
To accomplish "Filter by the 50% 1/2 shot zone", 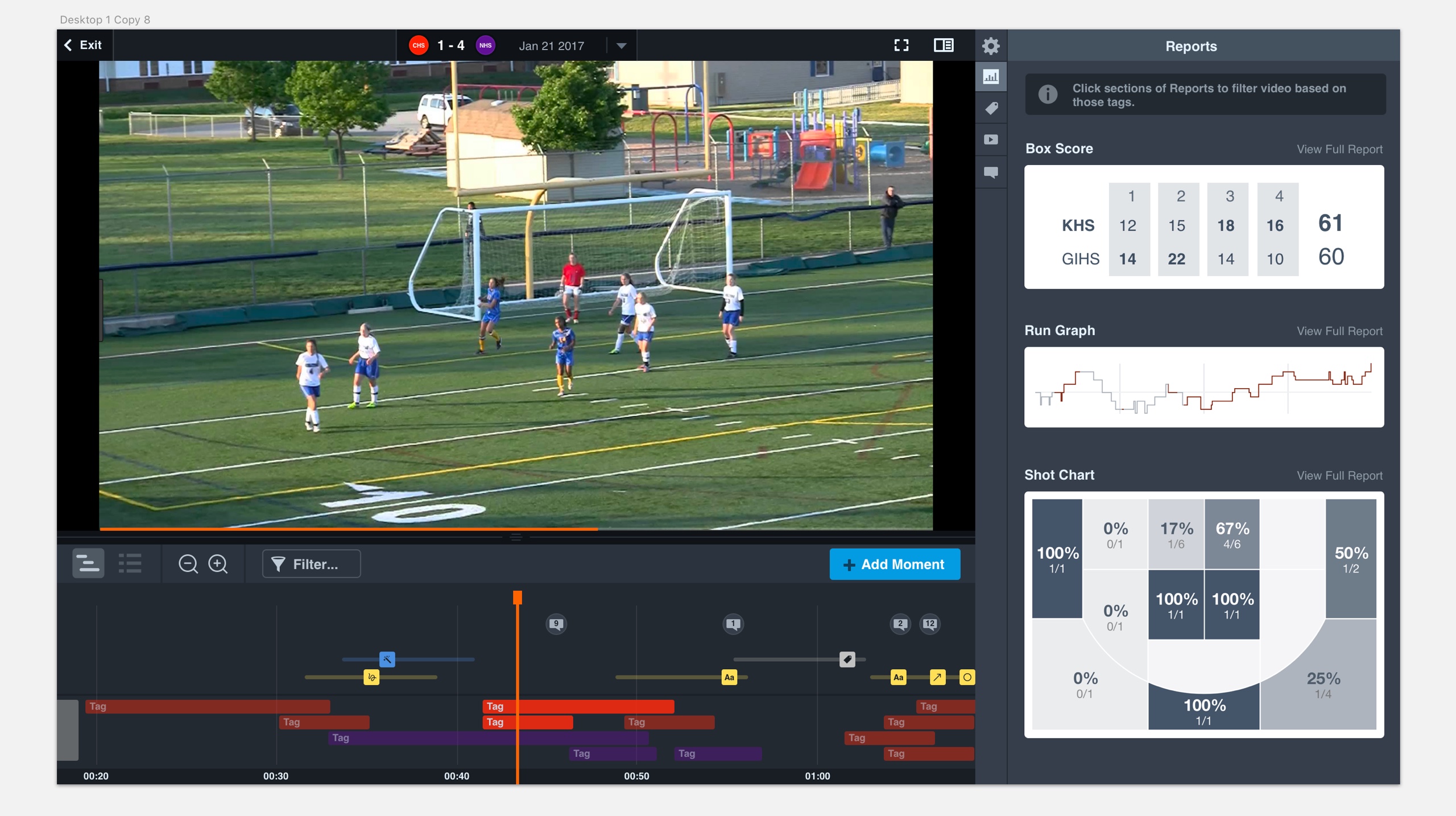I will [1351, 559].
